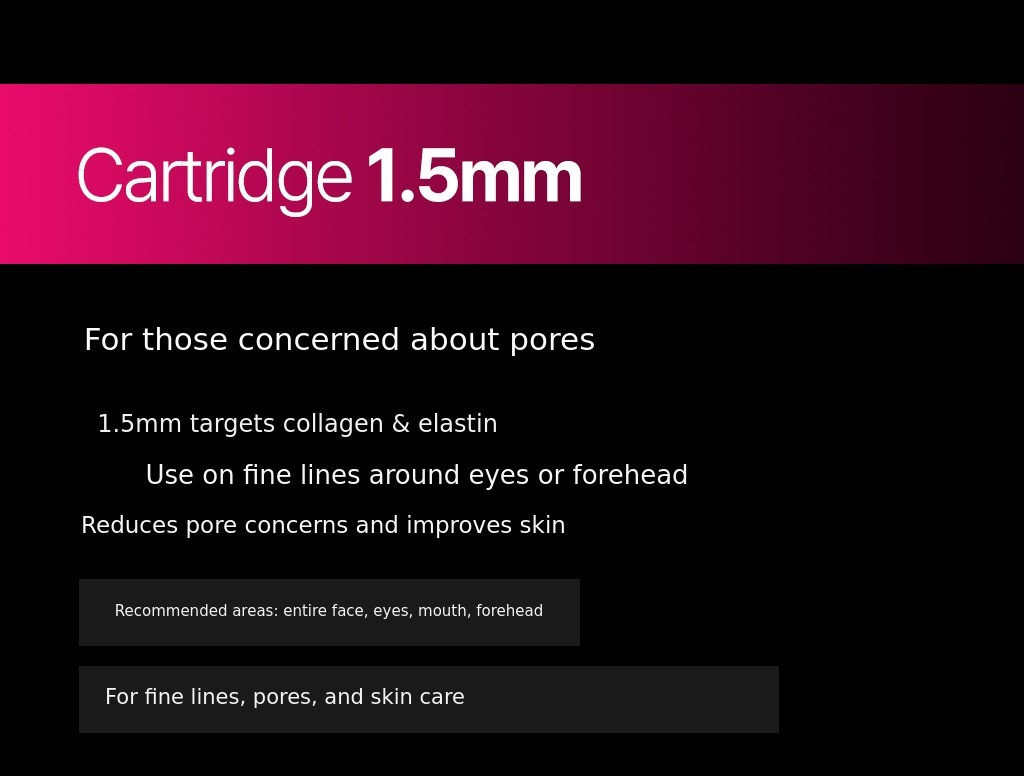1024x776 pixels.
Task: Click the "Reduces pore concerns and improves skin" line
Action: point(323,526)
